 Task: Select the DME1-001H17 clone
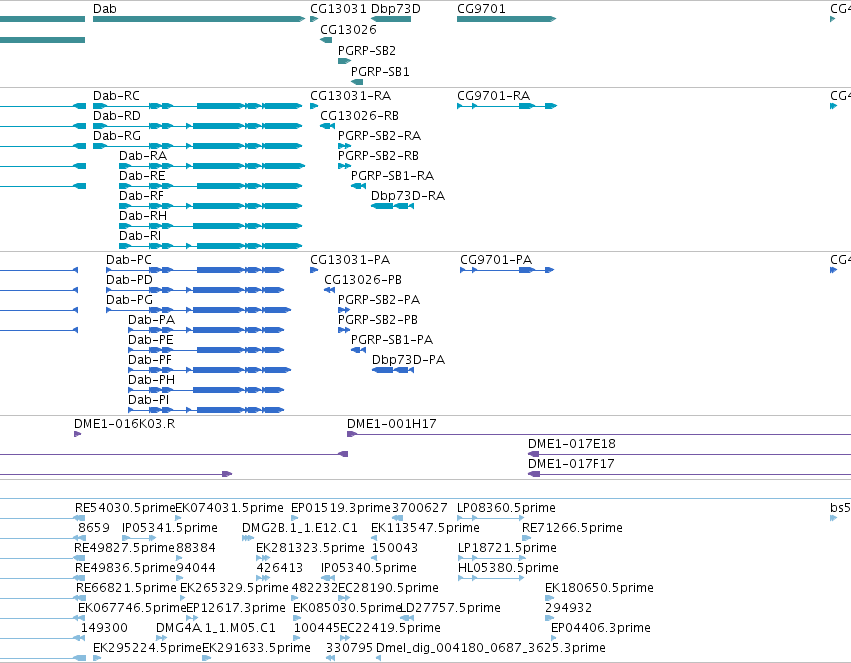tap(599, 434)
